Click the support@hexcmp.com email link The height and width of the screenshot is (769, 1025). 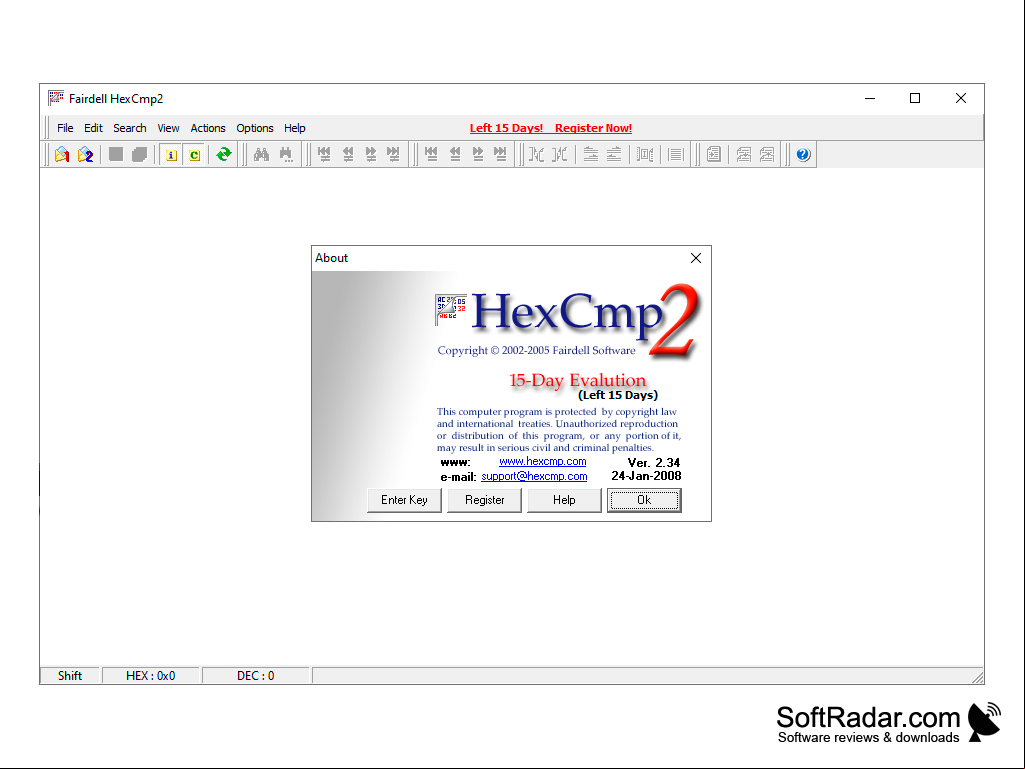[534, 477]
